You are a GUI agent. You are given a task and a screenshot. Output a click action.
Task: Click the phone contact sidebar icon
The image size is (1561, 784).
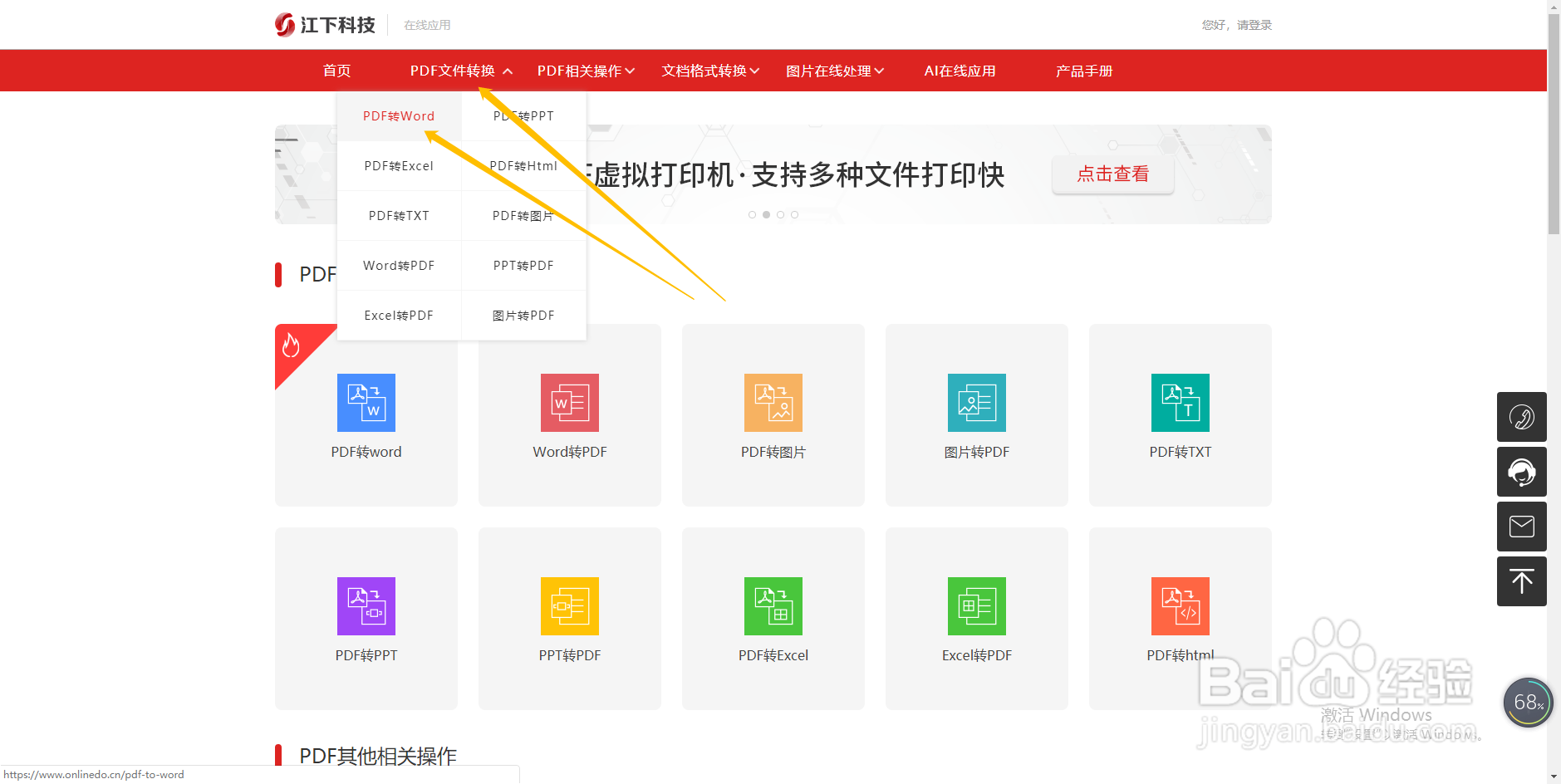[1521, 417]
